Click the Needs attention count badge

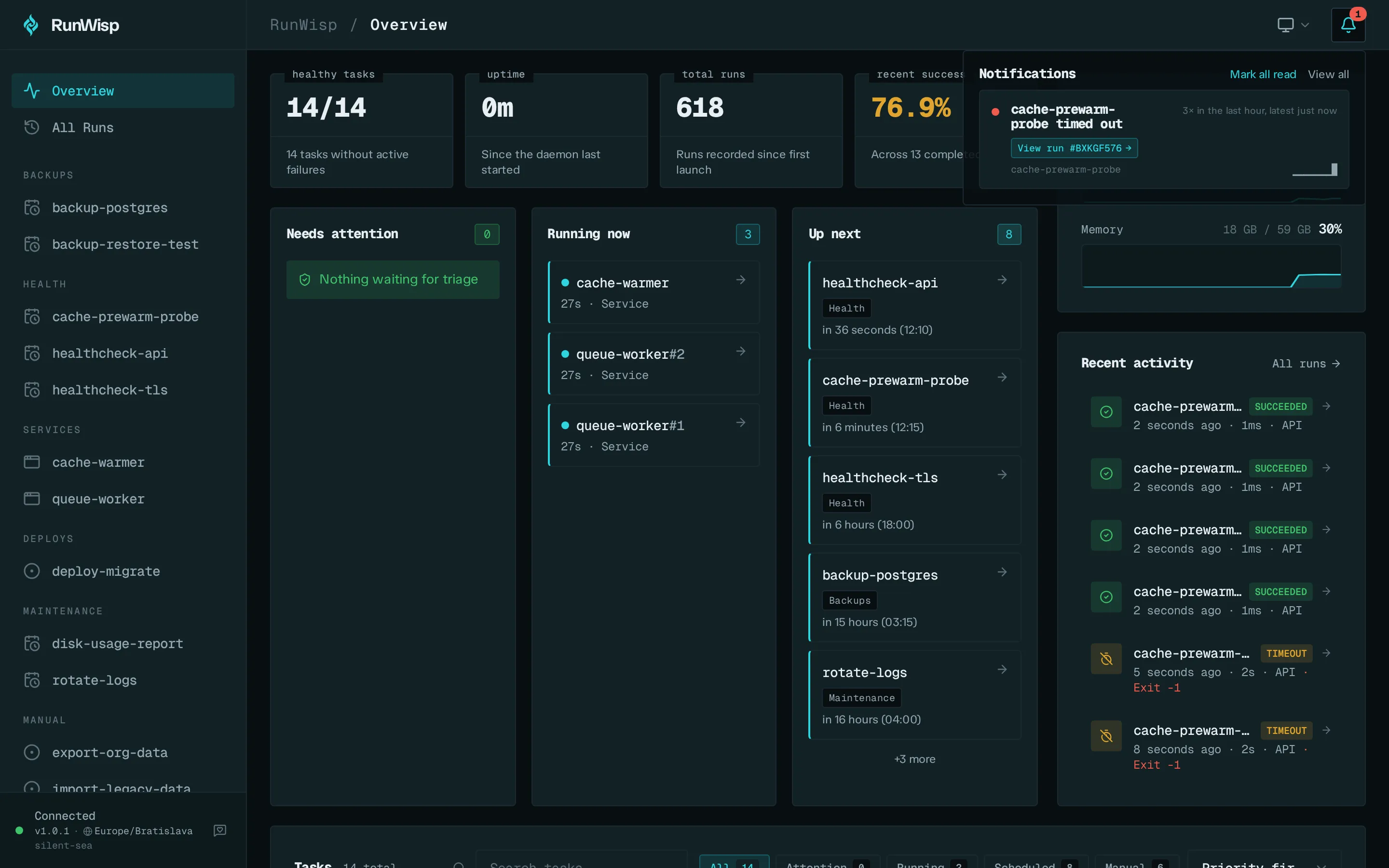(487, 234)
